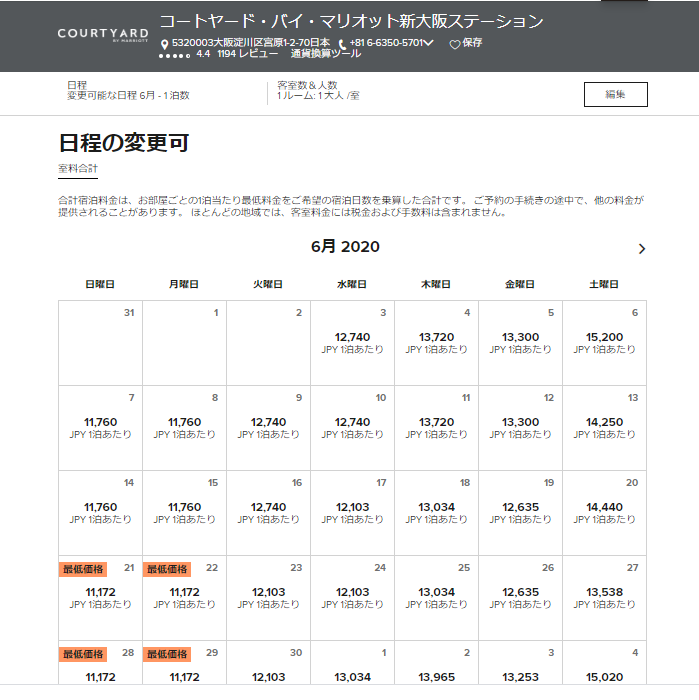Image resolution: width=699 pixels, height=700 pixels.
Task: Select the 室料合計 tab
Action: (78, 169)
